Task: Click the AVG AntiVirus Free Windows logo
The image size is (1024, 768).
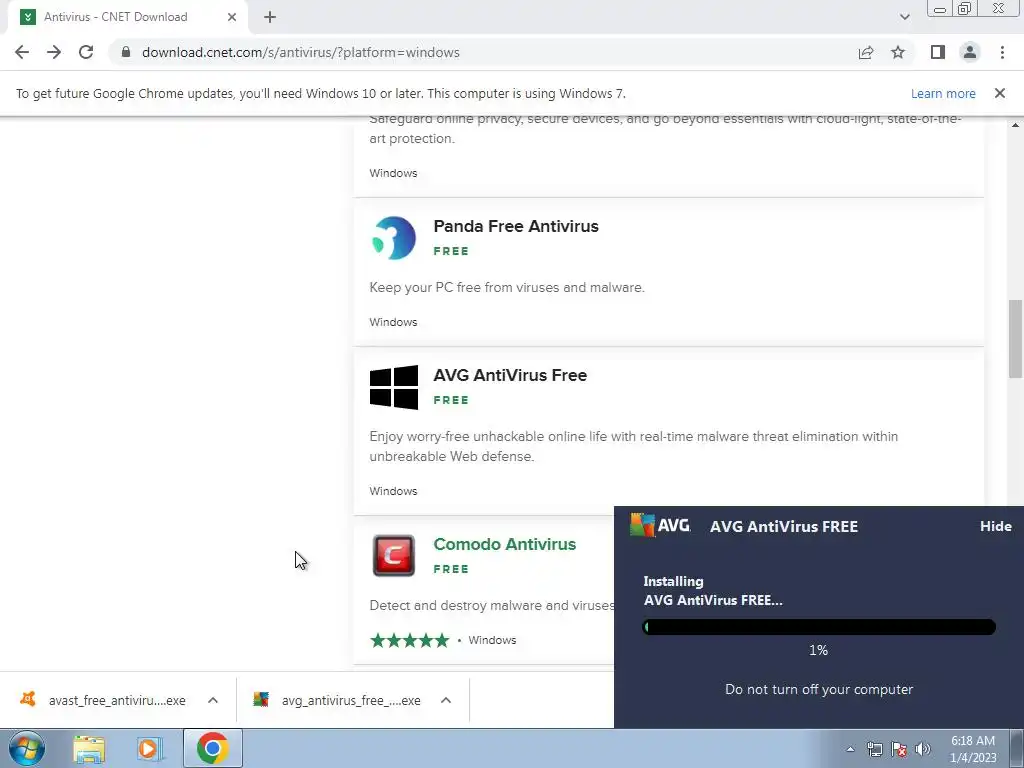Action: click(x=394, y=387)
